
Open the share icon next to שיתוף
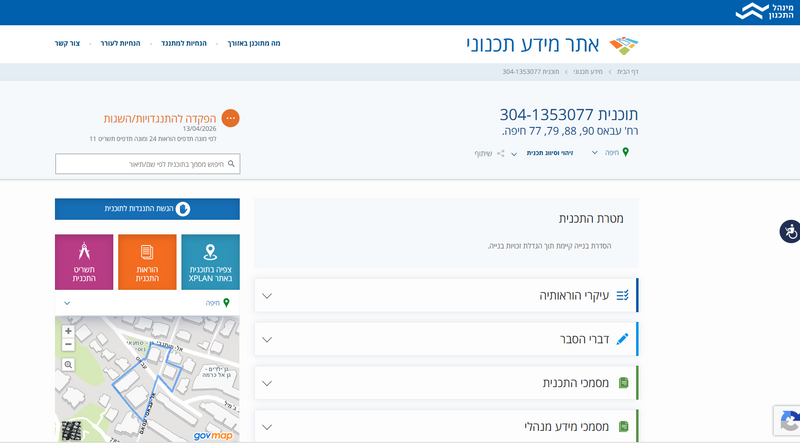(x=501, y=154)
